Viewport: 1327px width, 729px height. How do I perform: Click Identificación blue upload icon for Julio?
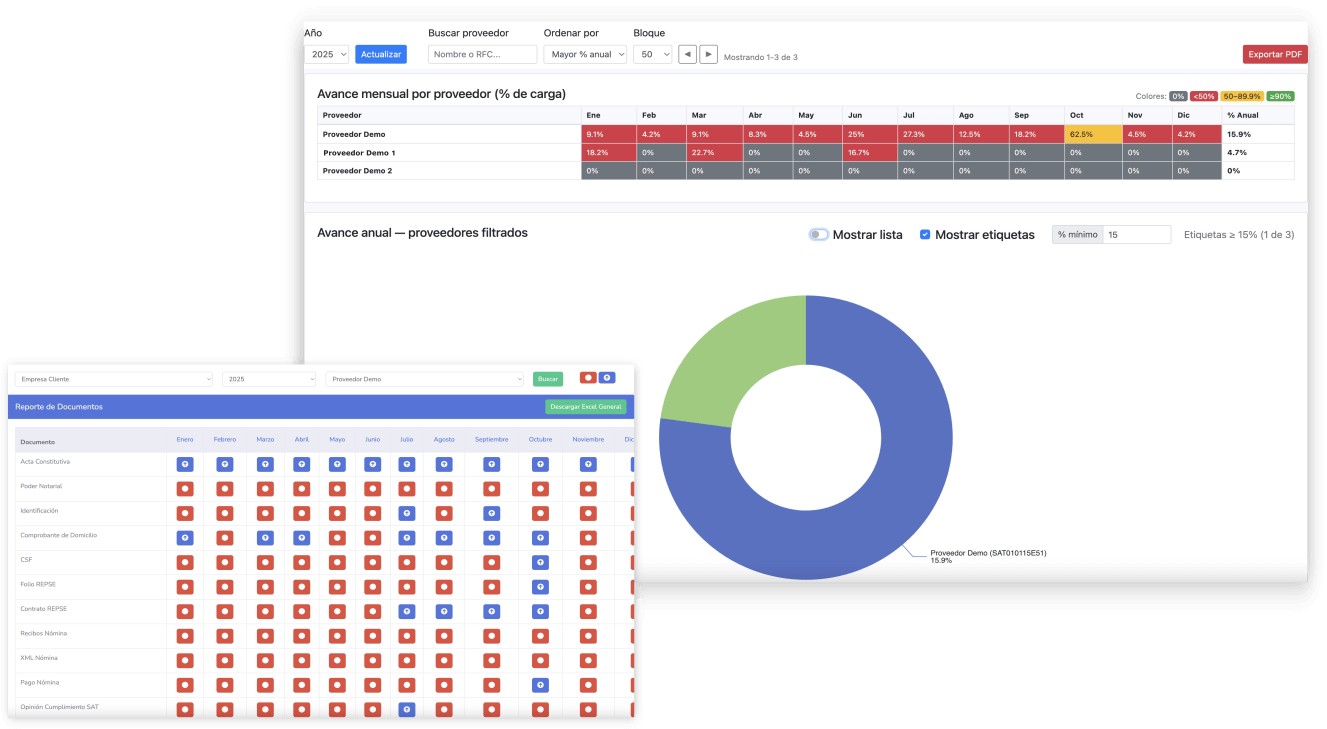pyautogui.click(x=406, y=513)
